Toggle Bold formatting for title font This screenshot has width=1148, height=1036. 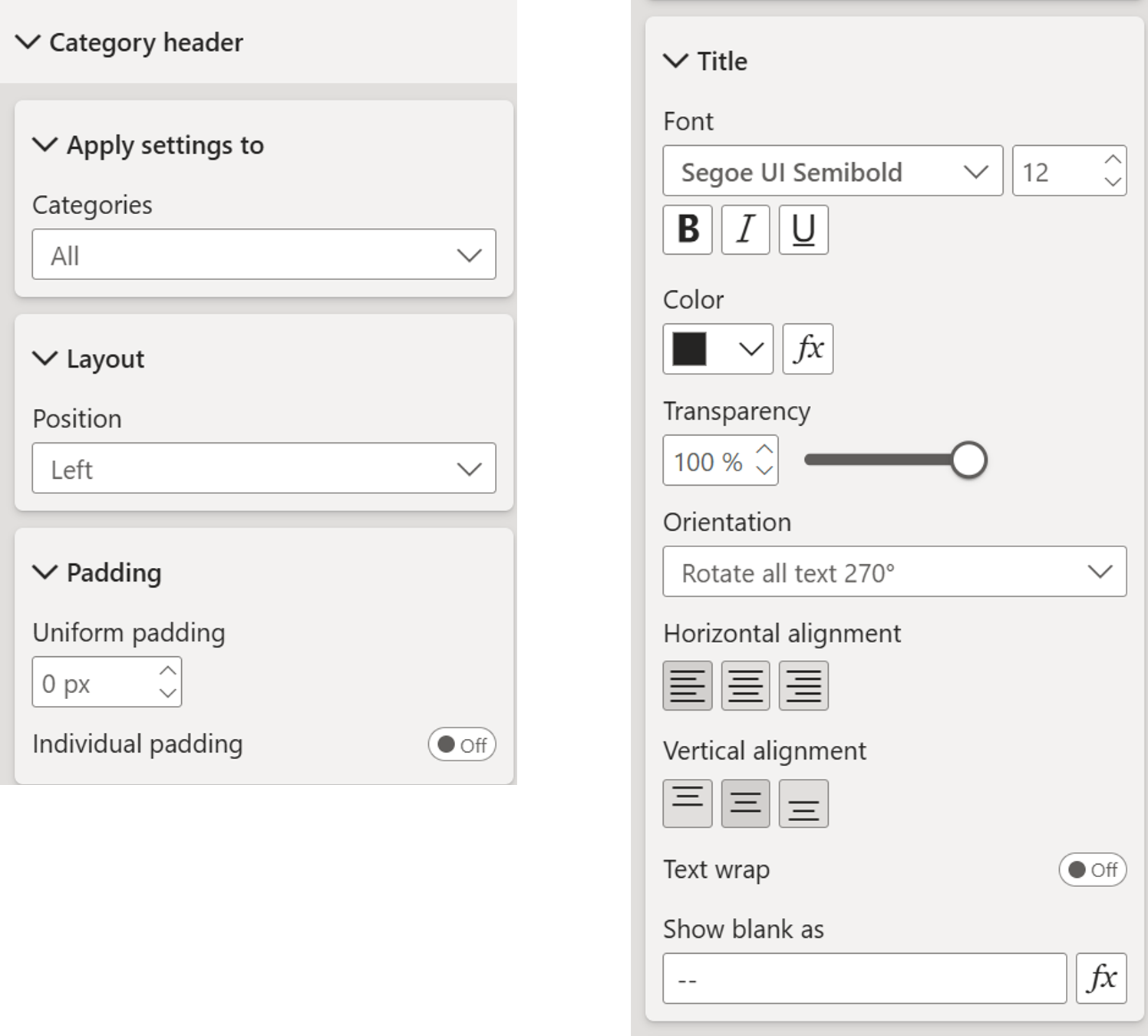[x=688, y=229]
